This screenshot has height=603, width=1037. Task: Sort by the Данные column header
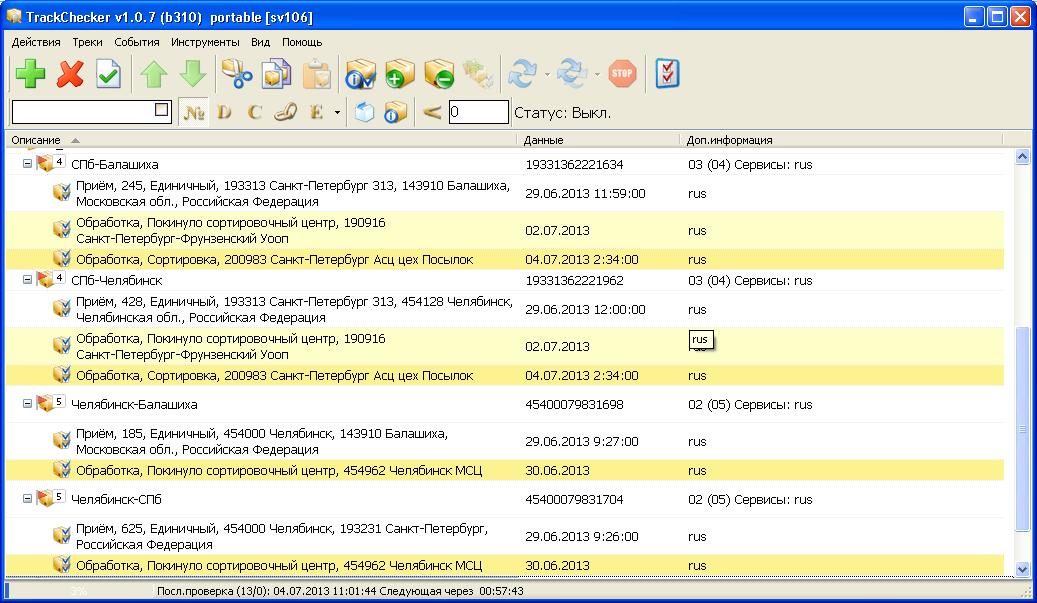(544, 140)
